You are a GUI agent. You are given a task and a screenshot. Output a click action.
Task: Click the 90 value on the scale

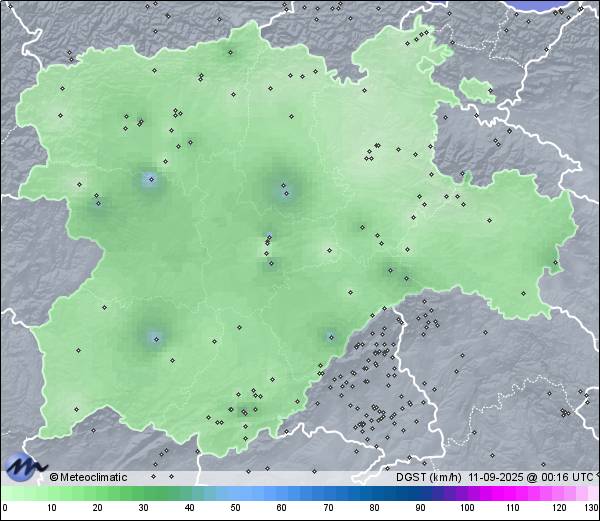[x=421, y=508]
